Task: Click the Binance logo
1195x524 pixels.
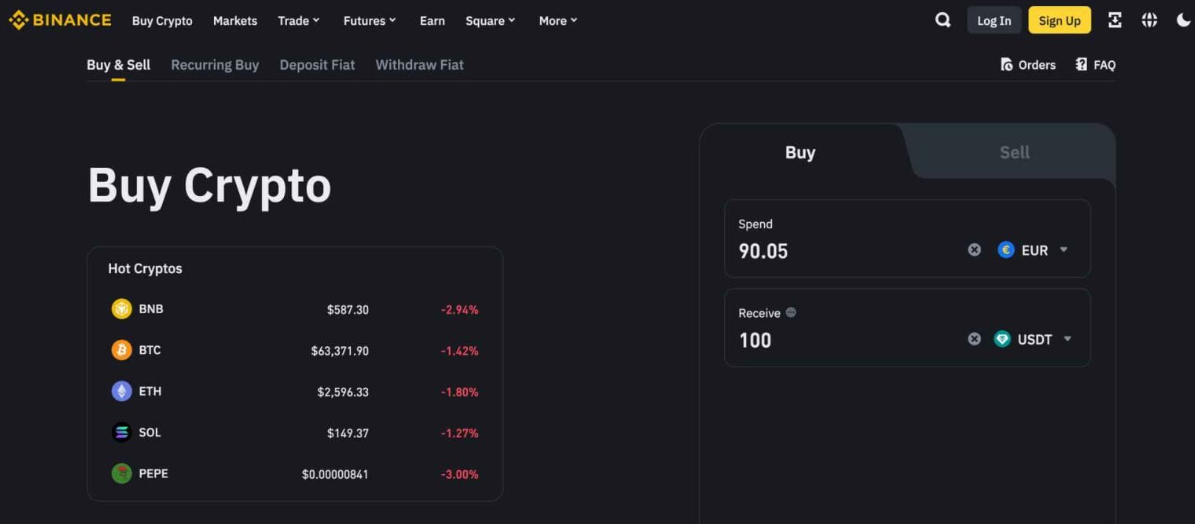Action: click(60, 20)
